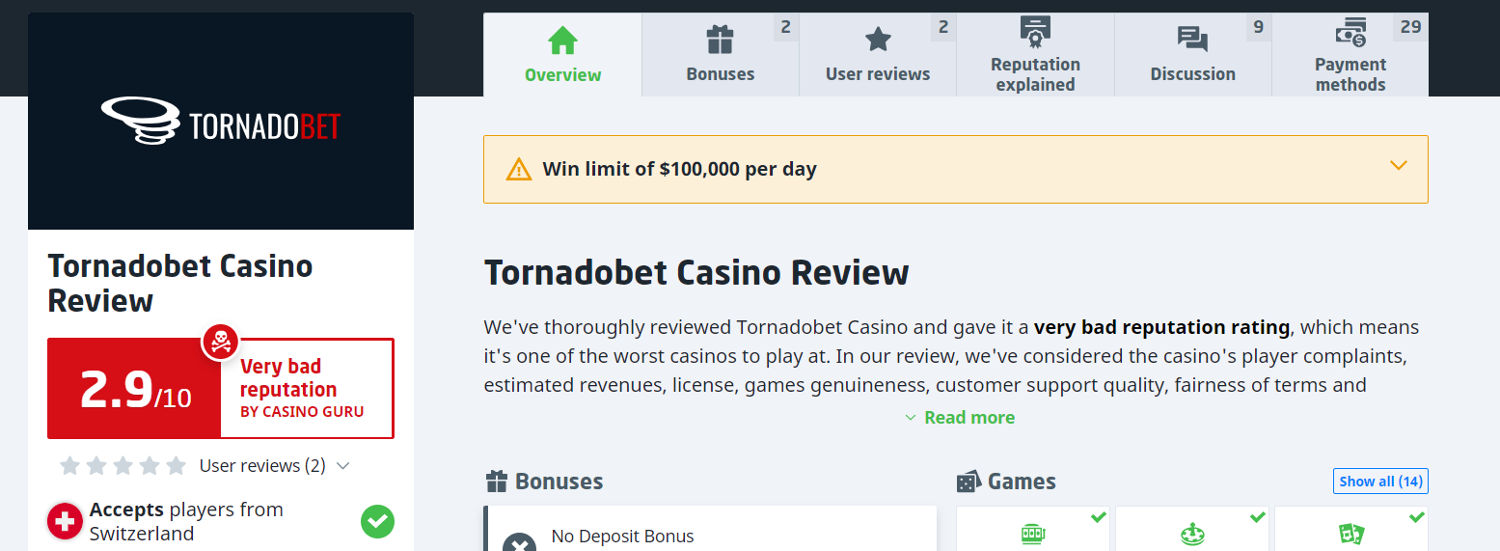Click the Tornadobet logo banner
The image size is (1500, 551).
click(221, 122)
